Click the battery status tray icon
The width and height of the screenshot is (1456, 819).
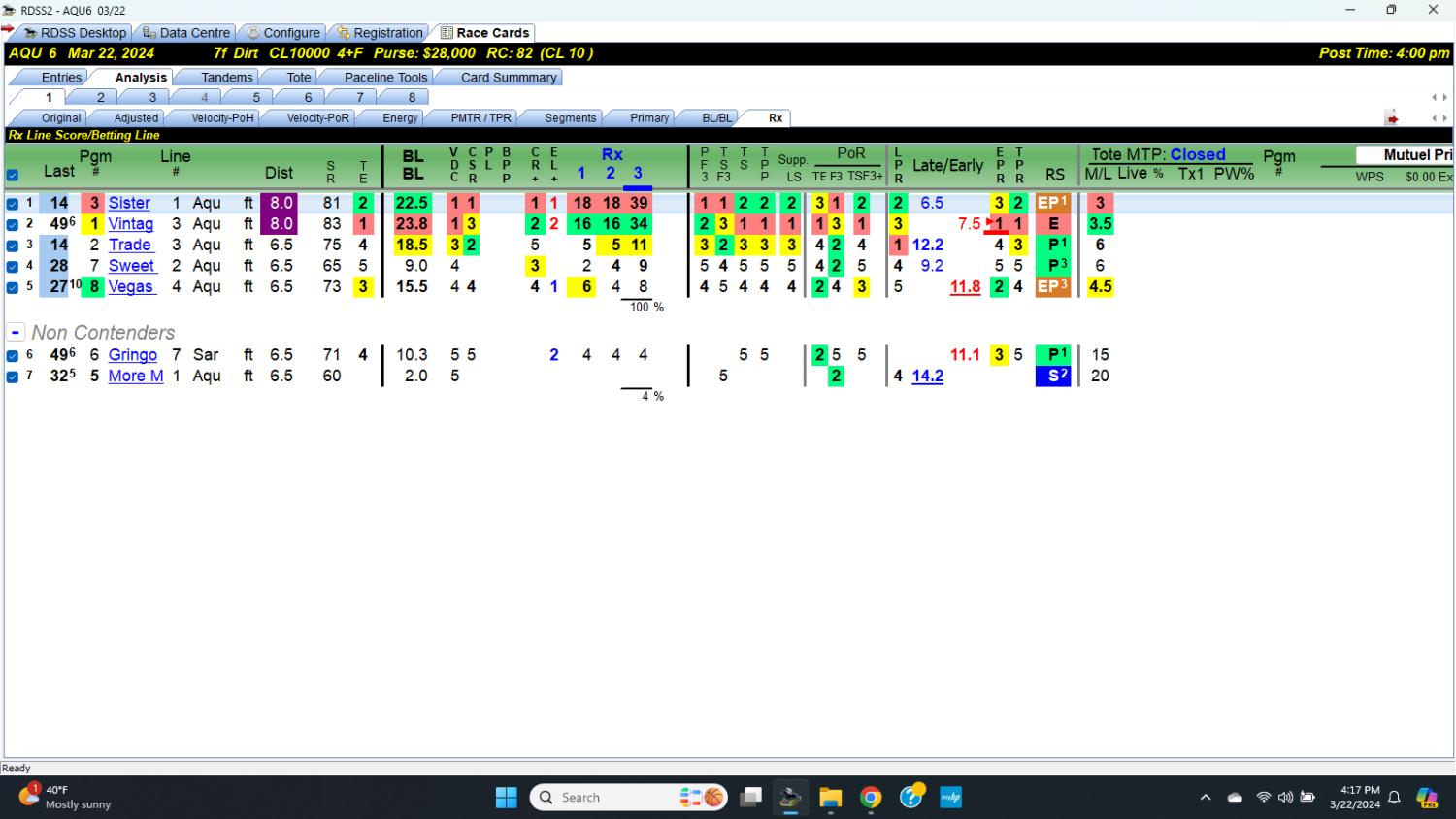pyautogui.click(x=1307, y=798)
